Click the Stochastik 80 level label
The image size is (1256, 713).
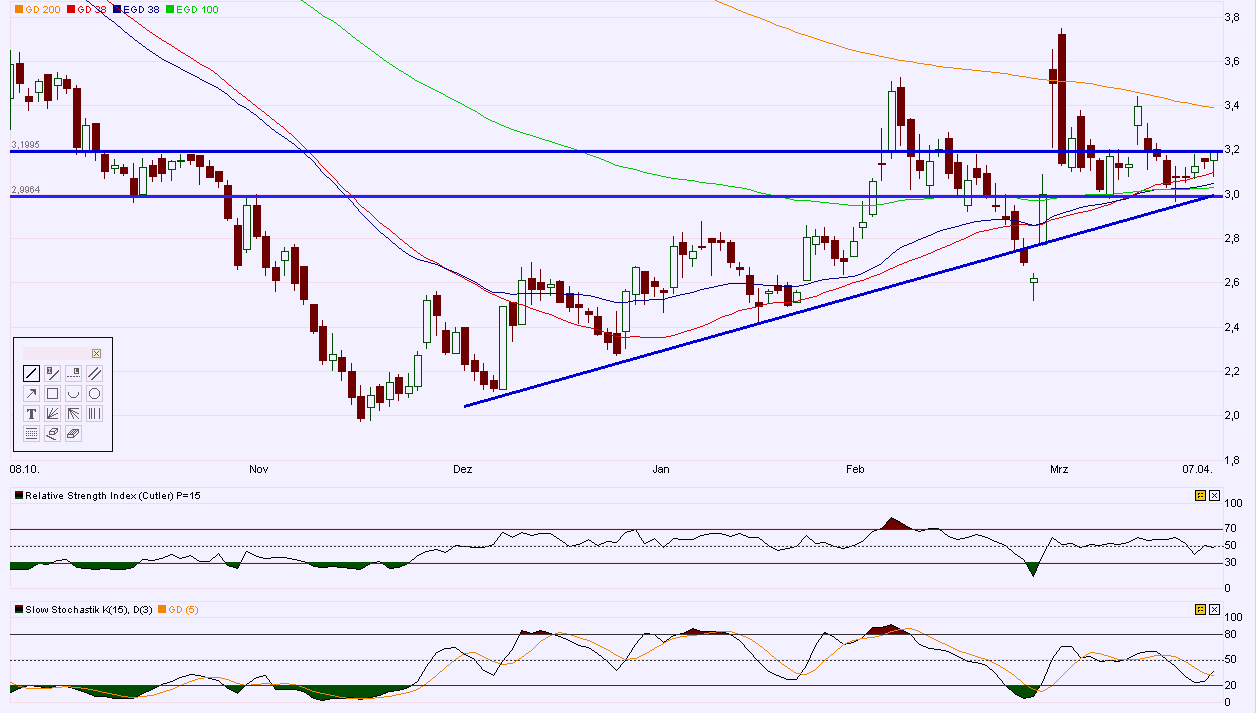[1229, 634]
